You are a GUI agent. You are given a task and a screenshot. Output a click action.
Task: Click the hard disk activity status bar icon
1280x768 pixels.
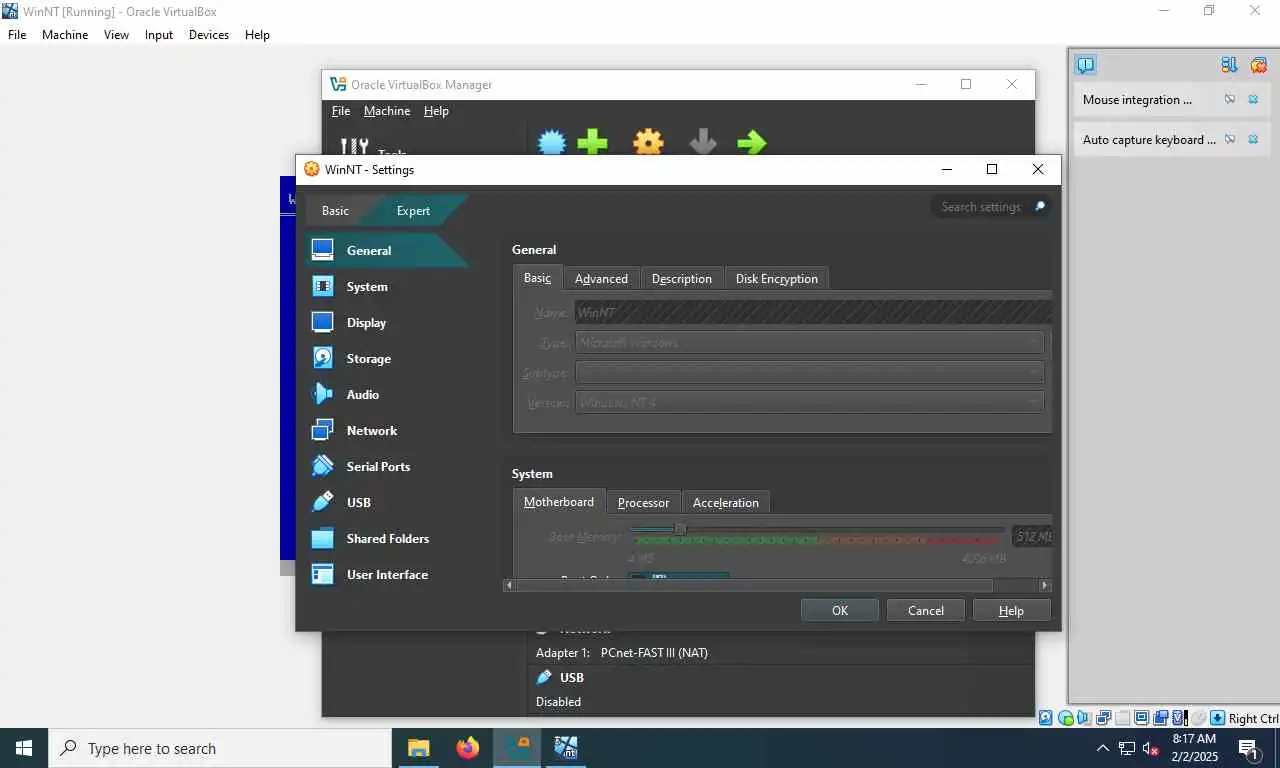click(x=1046, y=718)
